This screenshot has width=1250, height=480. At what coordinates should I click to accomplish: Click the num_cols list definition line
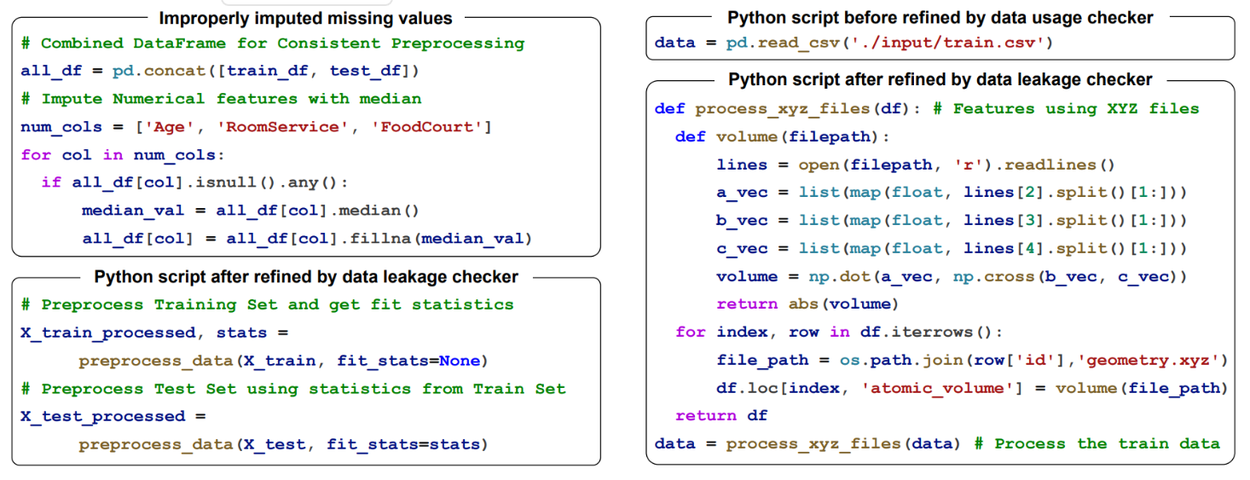tap(256, 127)
